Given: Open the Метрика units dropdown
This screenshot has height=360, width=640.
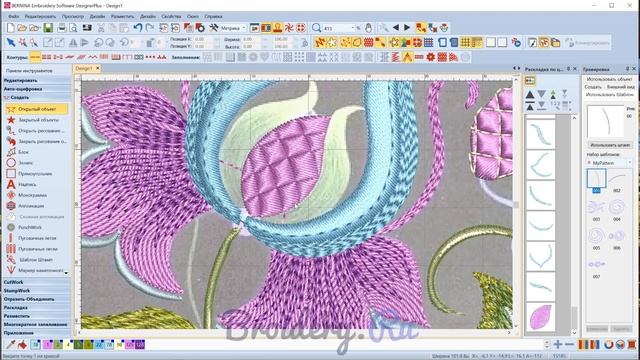Looking at the screenshot, I should pos(244,28).
